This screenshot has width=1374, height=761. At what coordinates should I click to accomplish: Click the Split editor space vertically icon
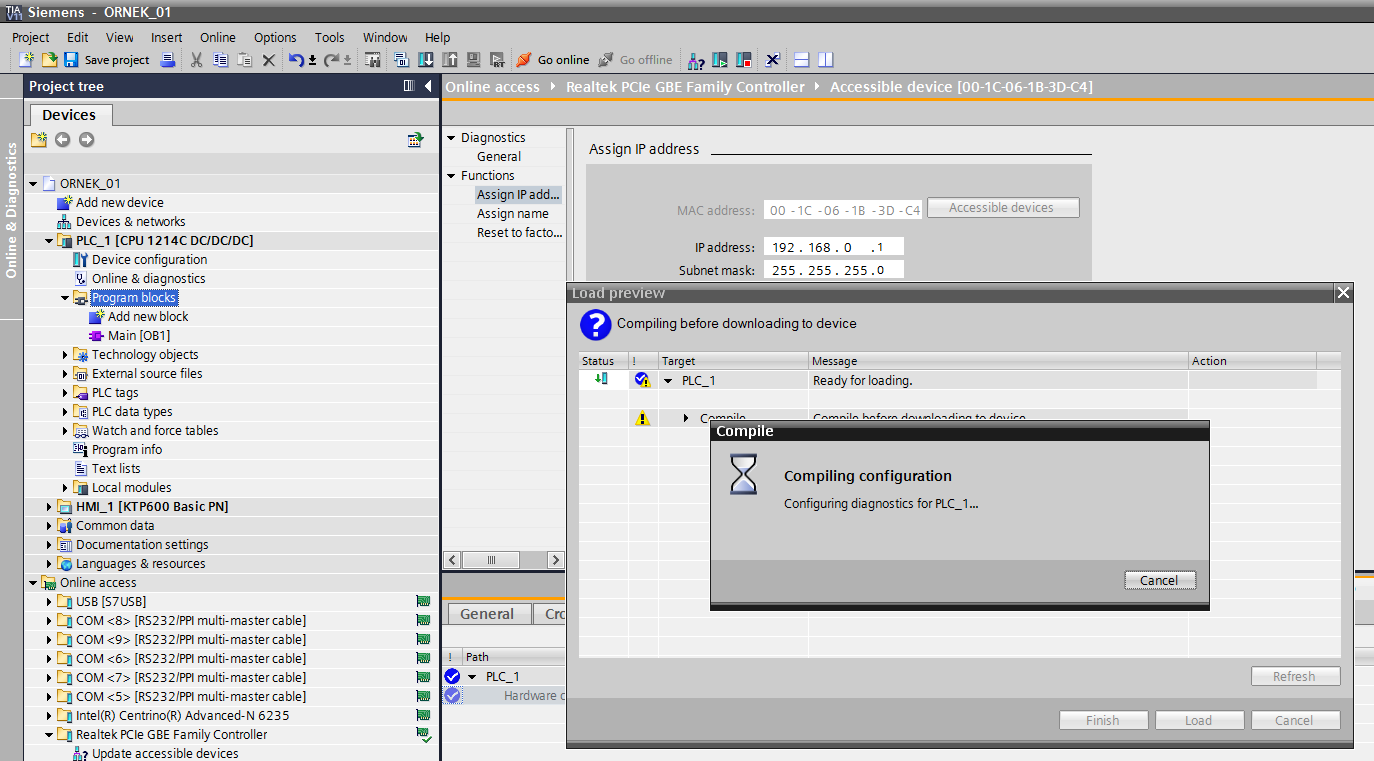pyautogui.click(x=825, y=60)
